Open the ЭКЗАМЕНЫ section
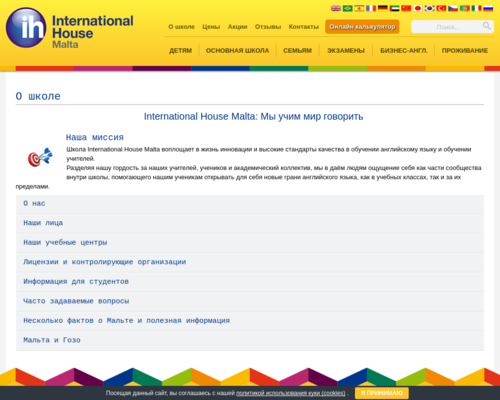Screen dimensions: 500x400 346,51
